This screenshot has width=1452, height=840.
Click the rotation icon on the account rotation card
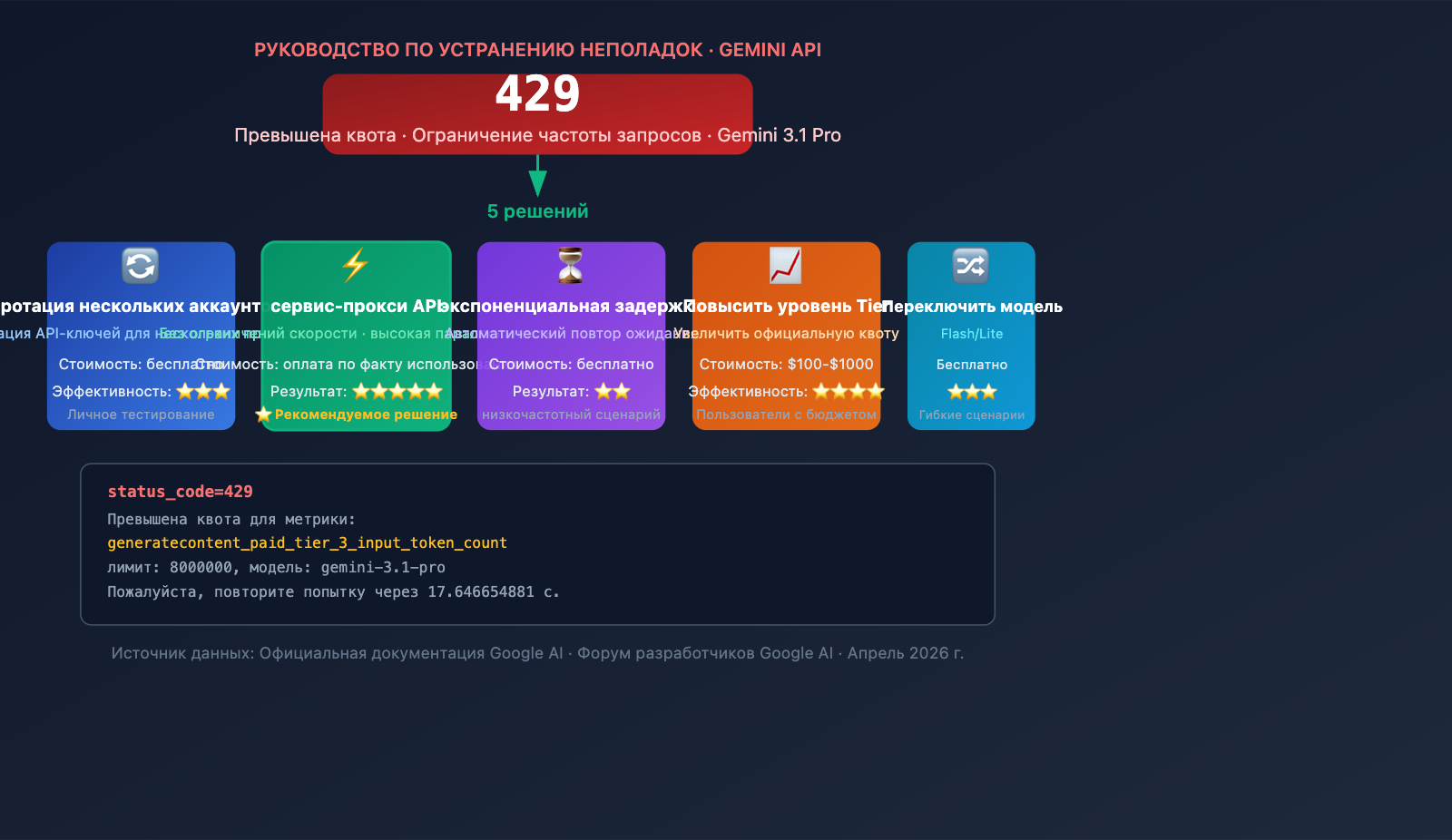[141, 266]
